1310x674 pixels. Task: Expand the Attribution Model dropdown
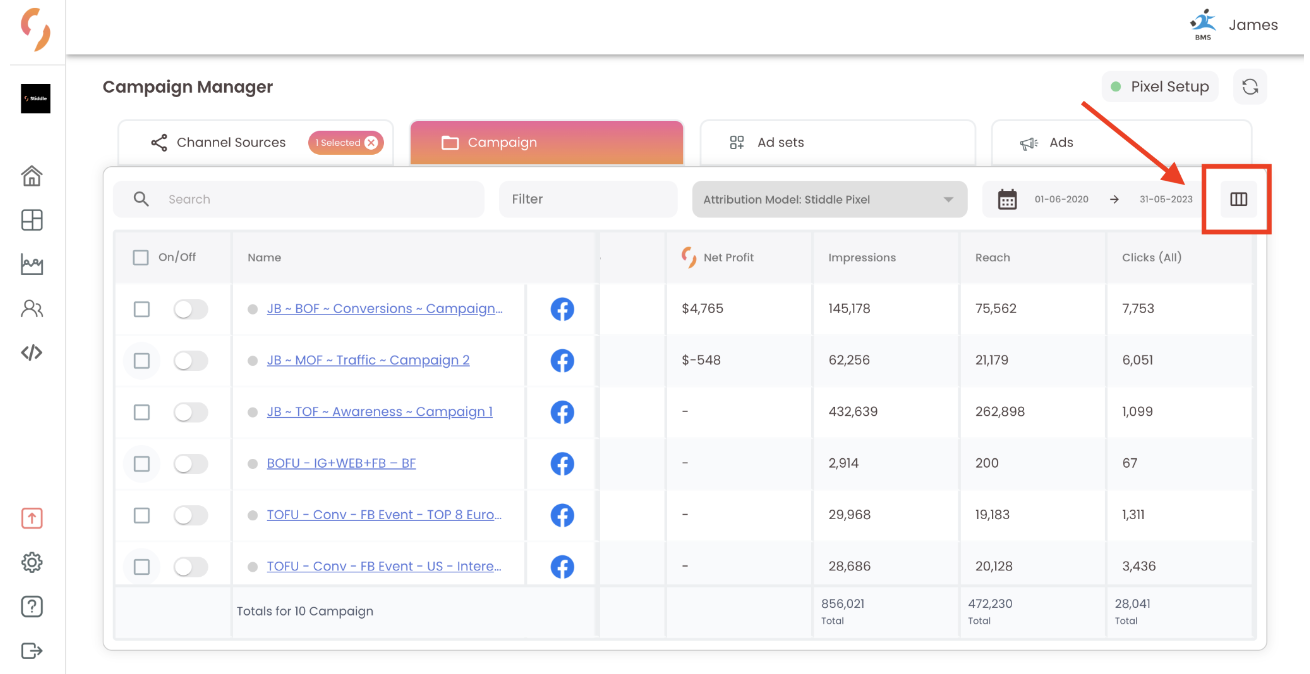click(x=830, y=199)
